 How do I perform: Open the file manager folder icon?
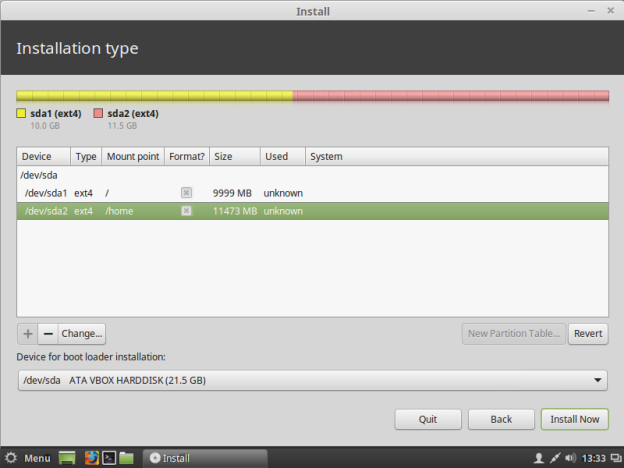point(126,458)
